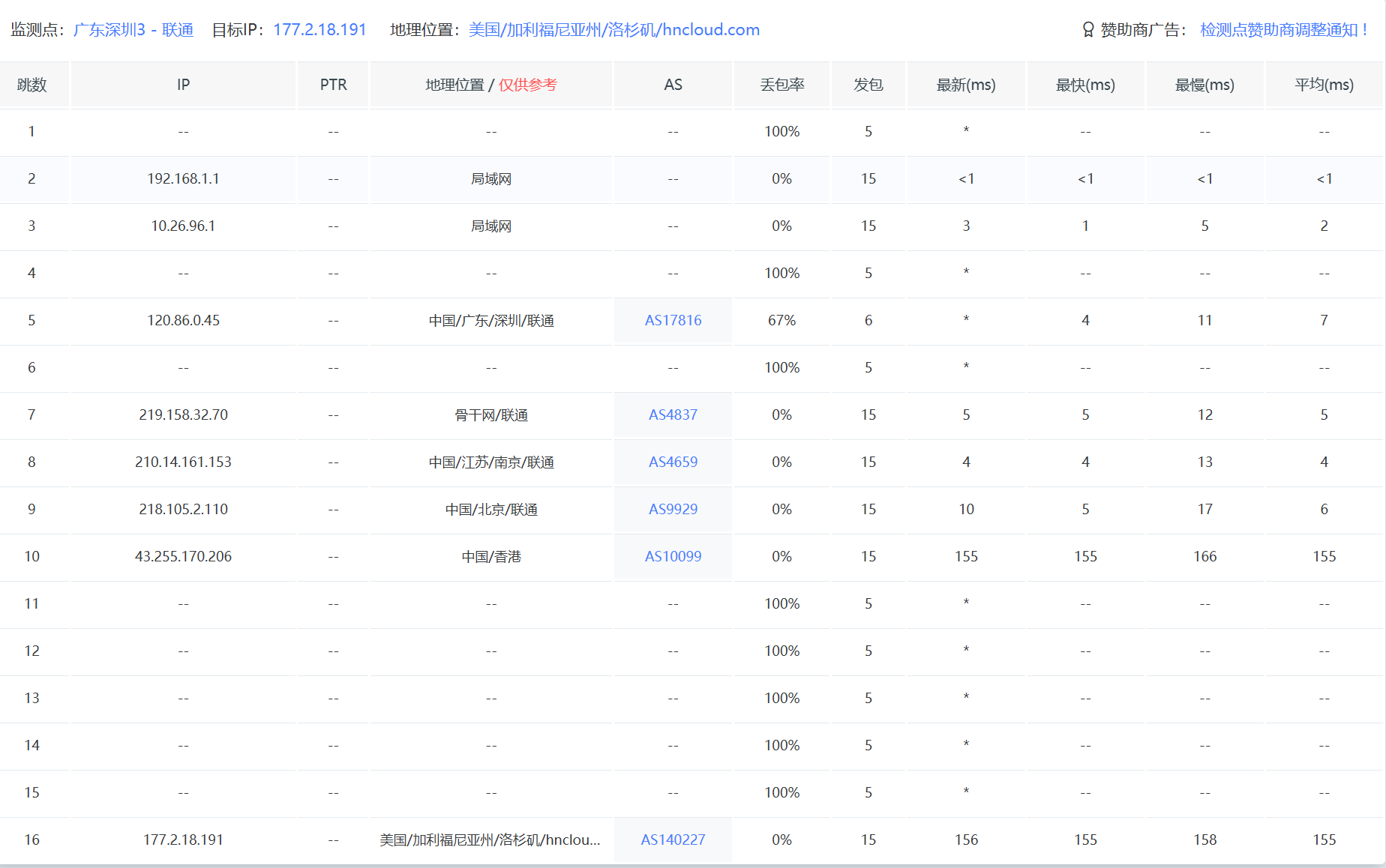Viewport: 1386px width, 868px height.
Task: Click the 发包 column header
Action: click(868, 85)
